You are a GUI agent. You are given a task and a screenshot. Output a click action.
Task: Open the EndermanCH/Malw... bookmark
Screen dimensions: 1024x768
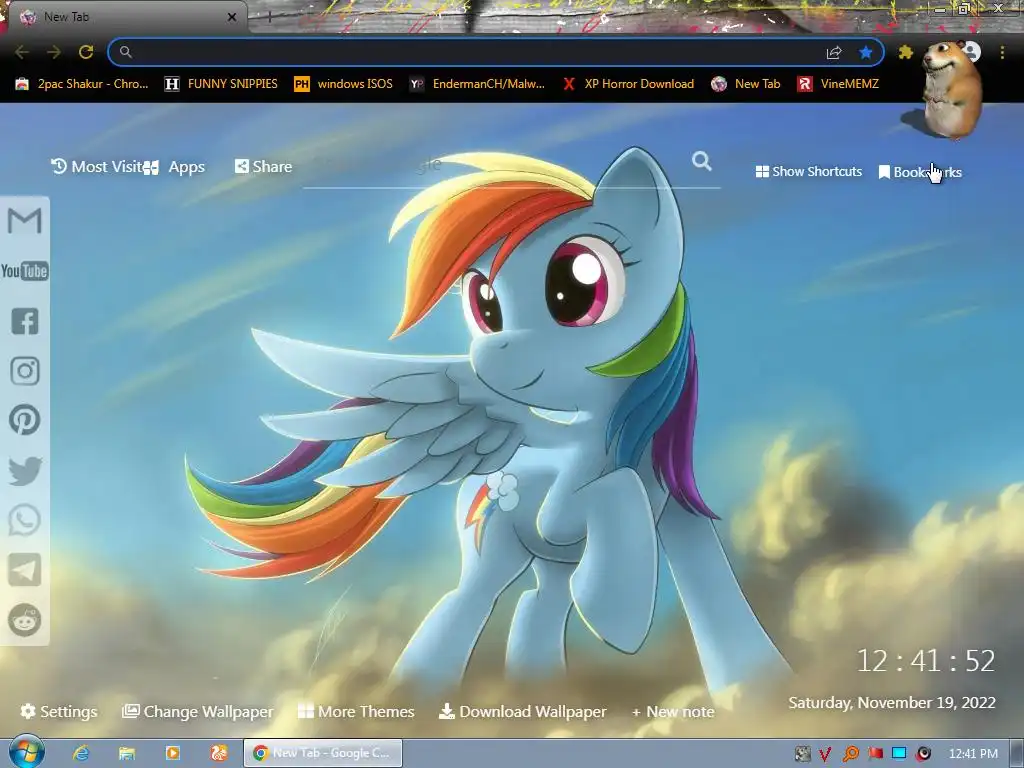477,84
